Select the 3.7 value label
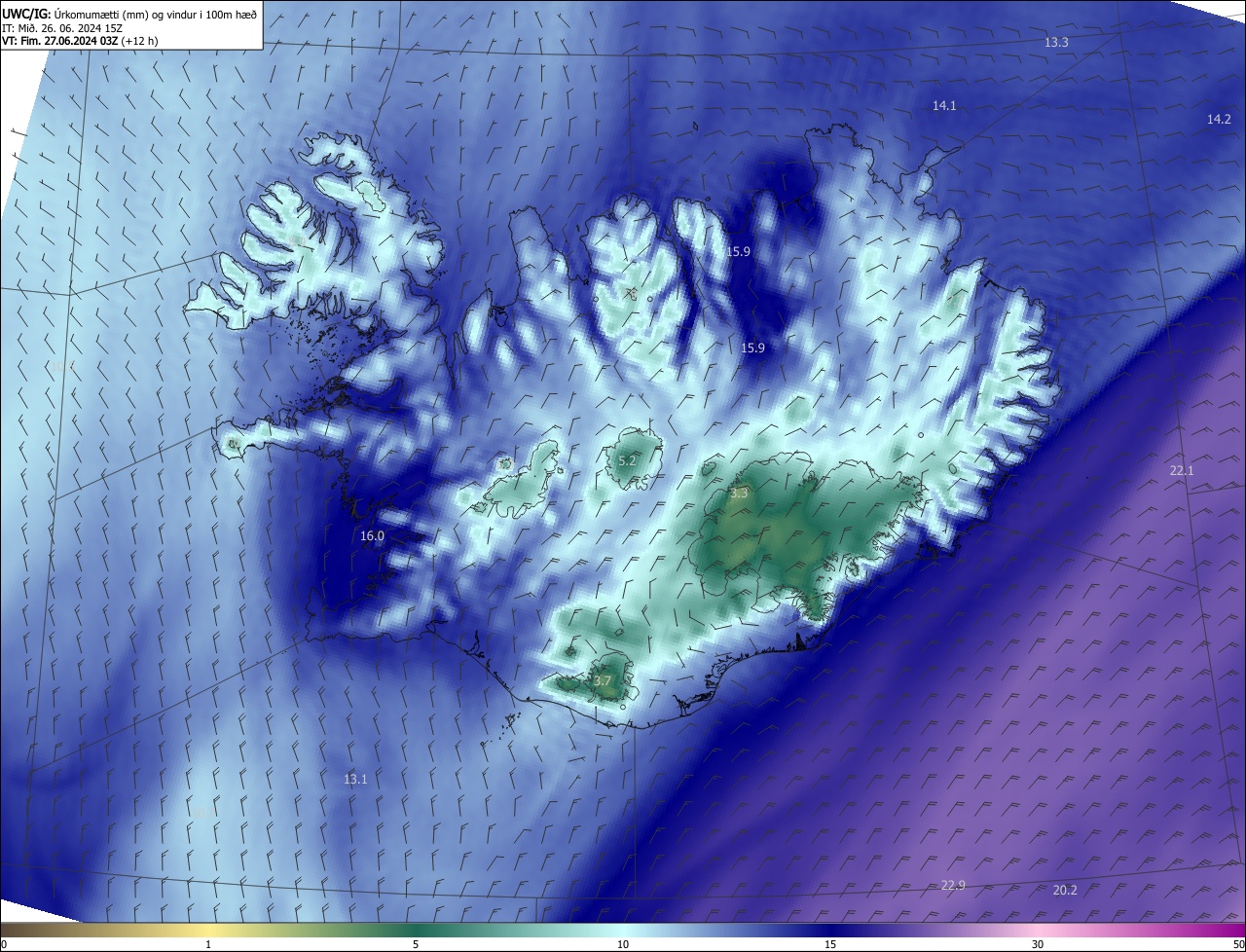 (602, 681)
